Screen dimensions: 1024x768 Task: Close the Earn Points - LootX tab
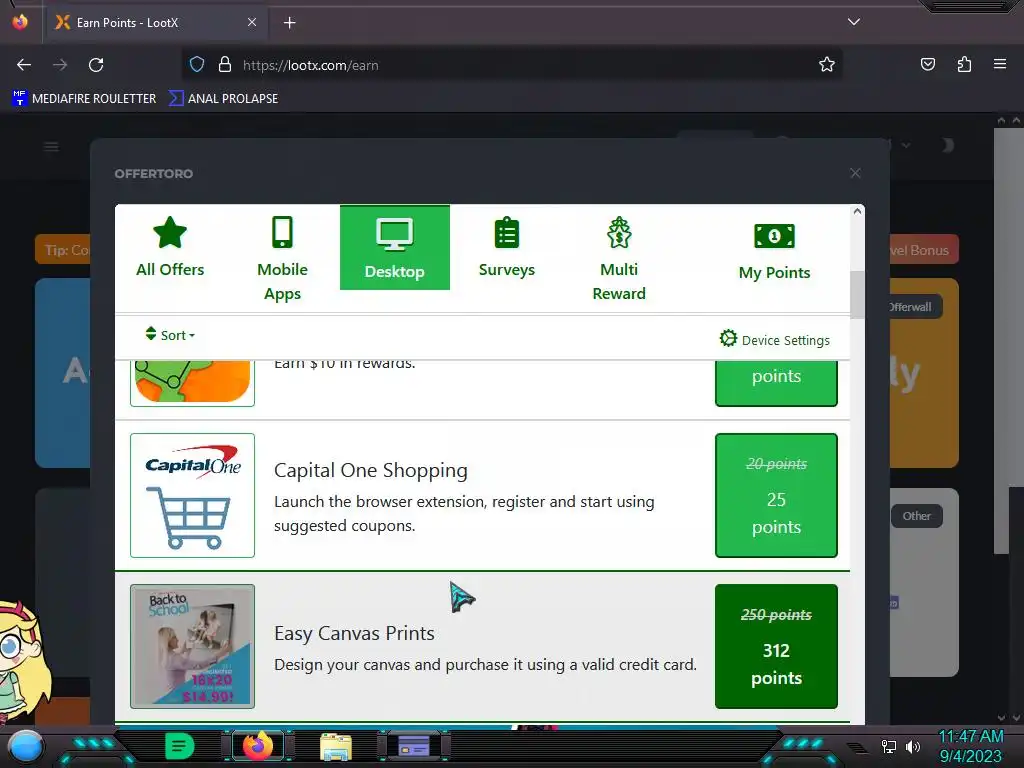[252, 22]
